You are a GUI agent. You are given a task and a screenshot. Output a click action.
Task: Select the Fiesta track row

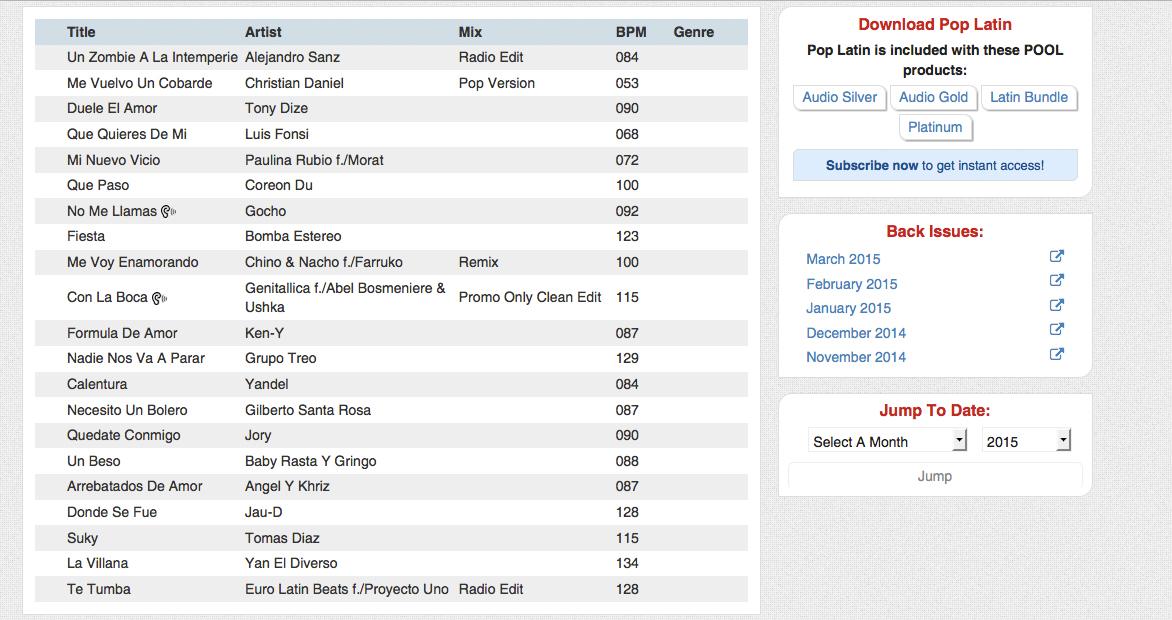click(x=391, y=236)
